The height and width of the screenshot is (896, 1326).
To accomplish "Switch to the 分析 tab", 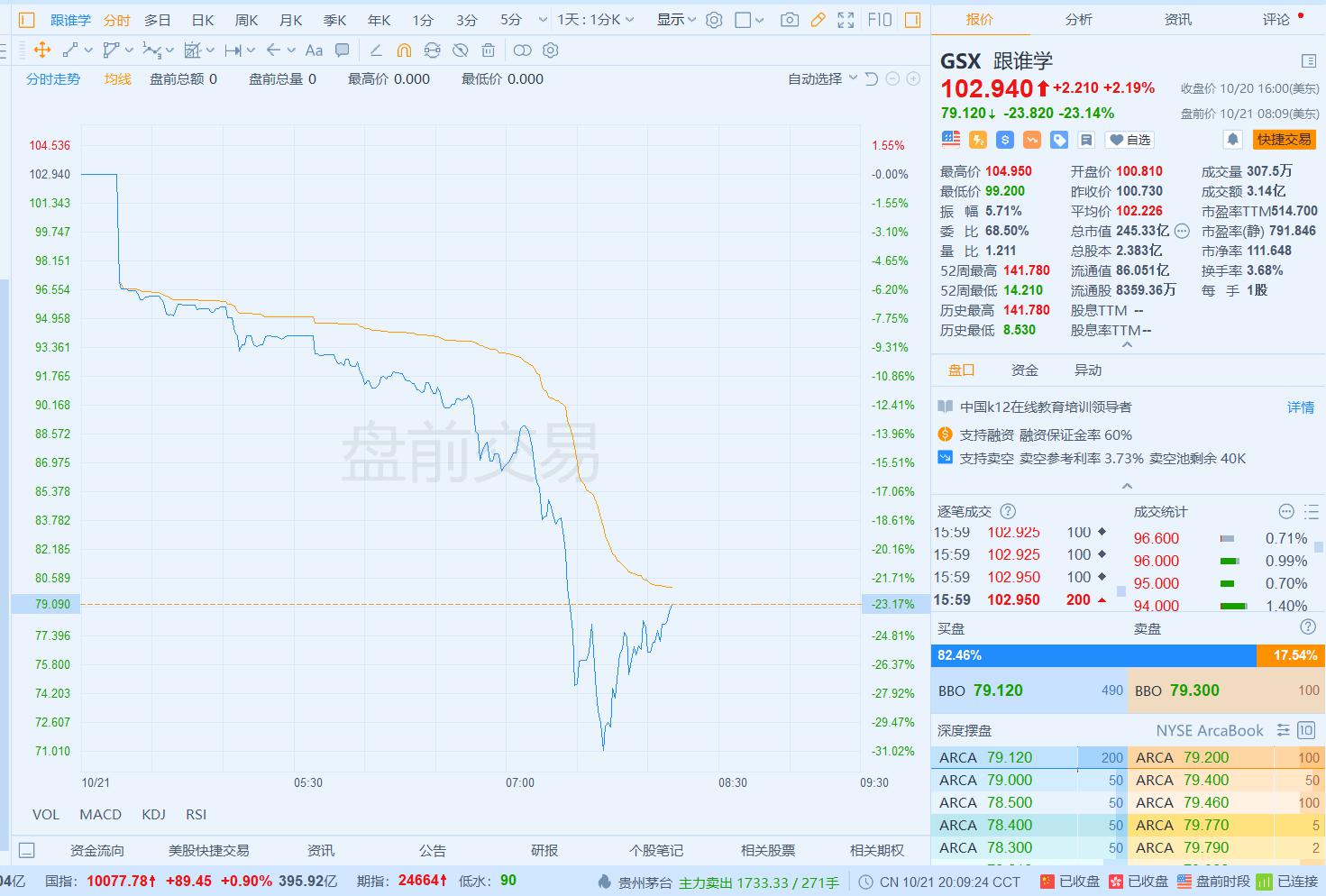I will (1078, 19).
